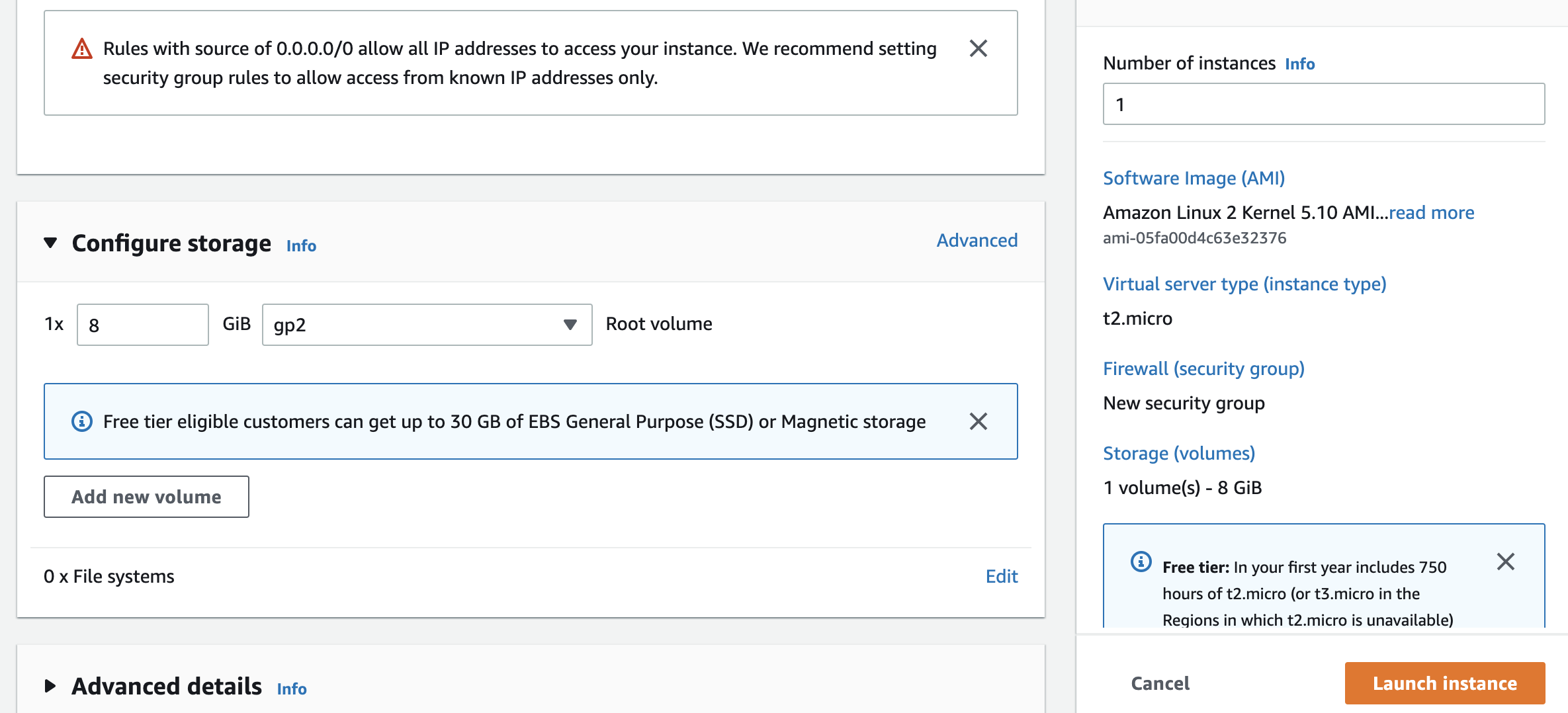This screenshot has height=713, width=1568.
Task: Collapse the Configure storage section
Action: [x=50, y=243]
